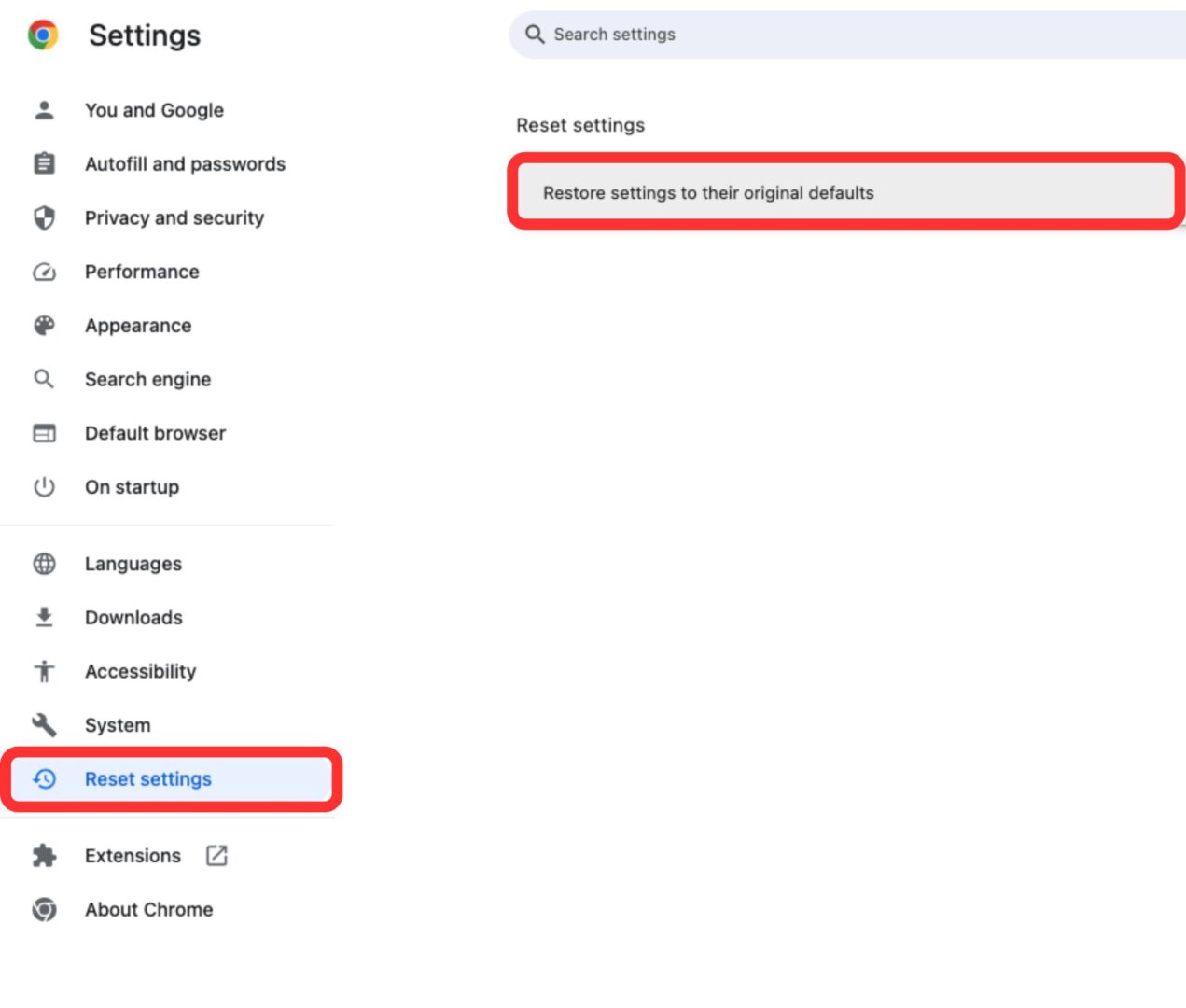Viewport: 1186px width, 1008px height.
Task: Click the Chrome logo beside Settings title
Action: [42, 35]
